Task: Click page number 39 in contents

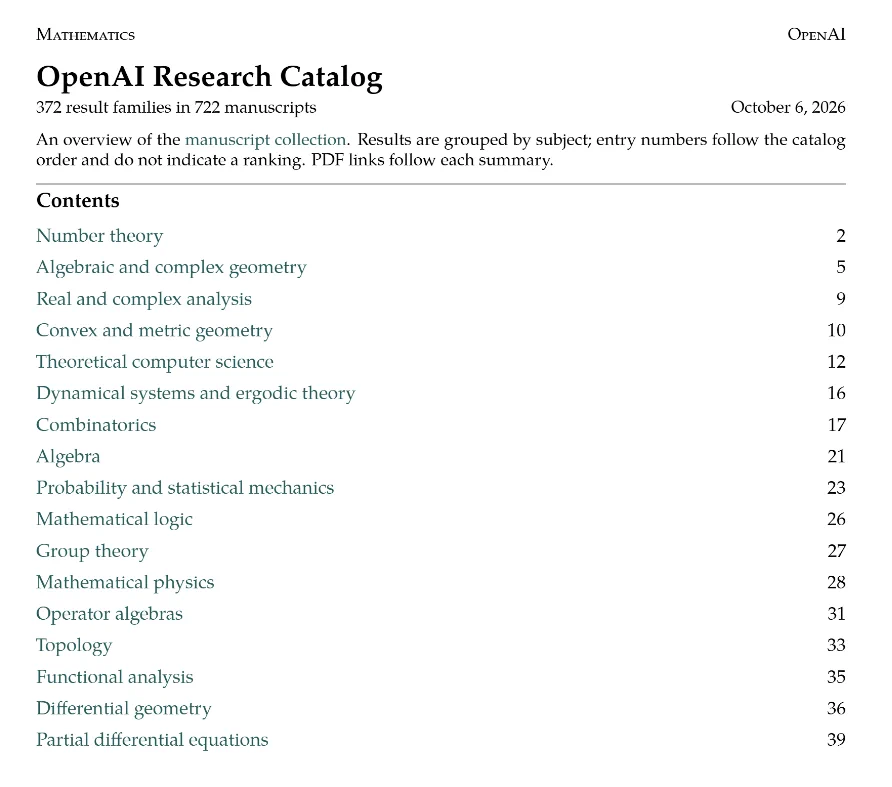Action: pos(836,740)
